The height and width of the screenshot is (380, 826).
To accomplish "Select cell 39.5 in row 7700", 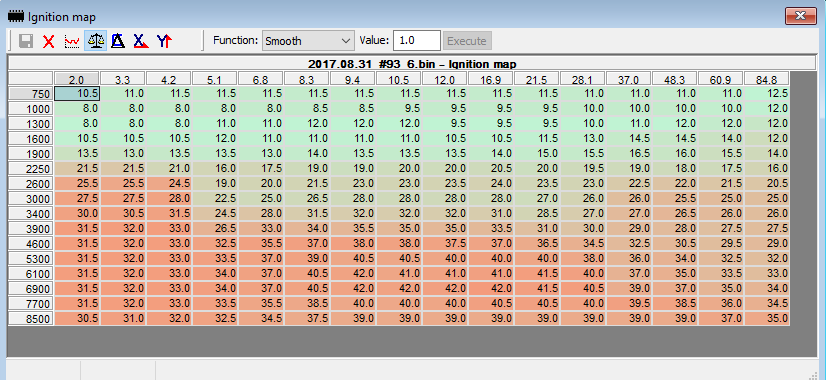I will tap(628, 304).
